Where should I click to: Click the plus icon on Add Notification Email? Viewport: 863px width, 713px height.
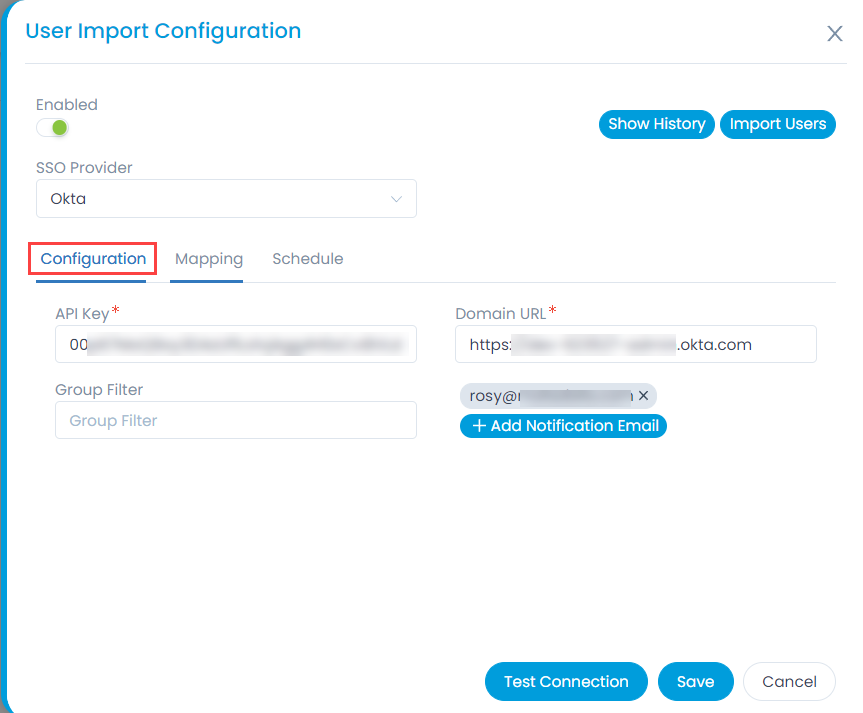(x=479, y=426)
